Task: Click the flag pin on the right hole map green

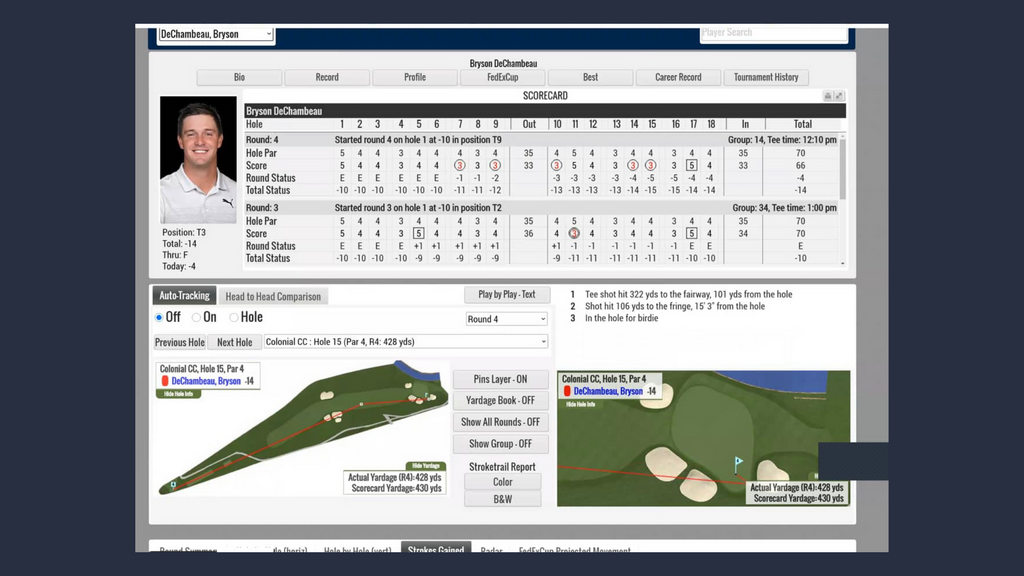Action: pos(739,462)
